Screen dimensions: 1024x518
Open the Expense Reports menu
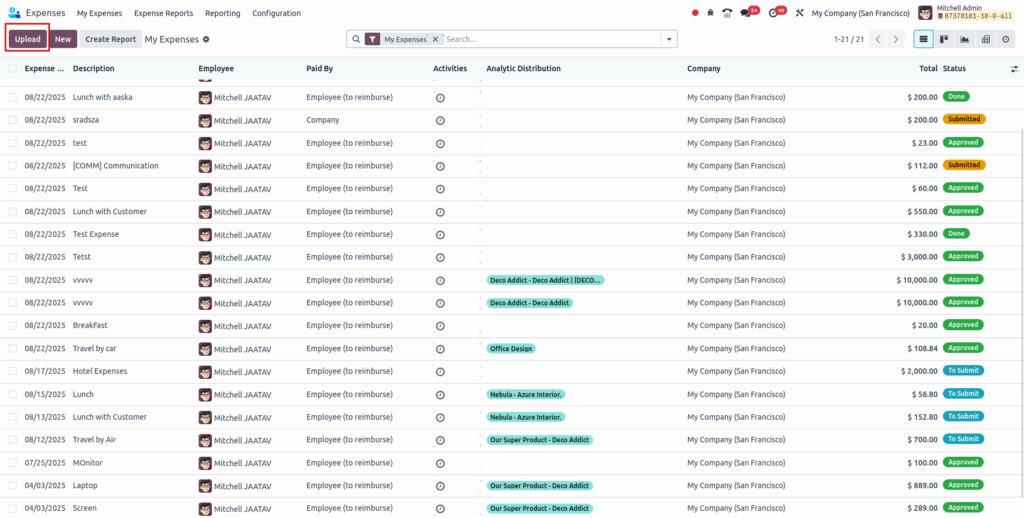pos(163,13)
